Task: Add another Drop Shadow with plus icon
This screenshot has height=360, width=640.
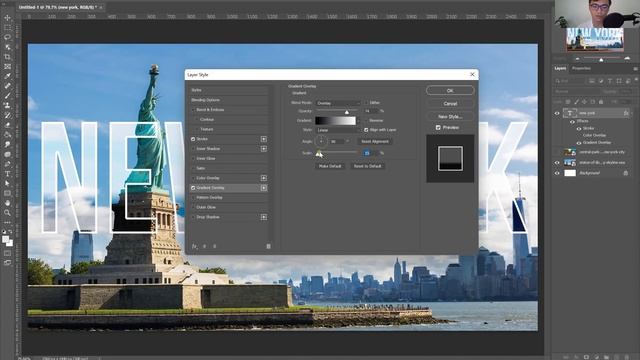Action: point(264,217)
